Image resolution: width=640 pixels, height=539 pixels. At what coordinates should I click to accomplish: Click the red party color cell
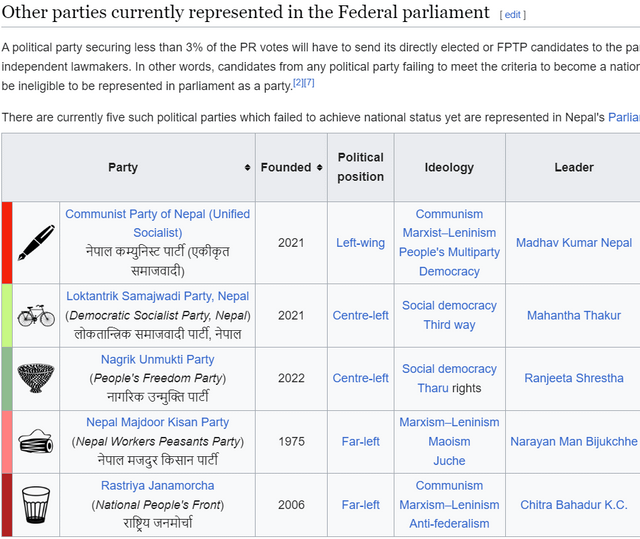7,243
